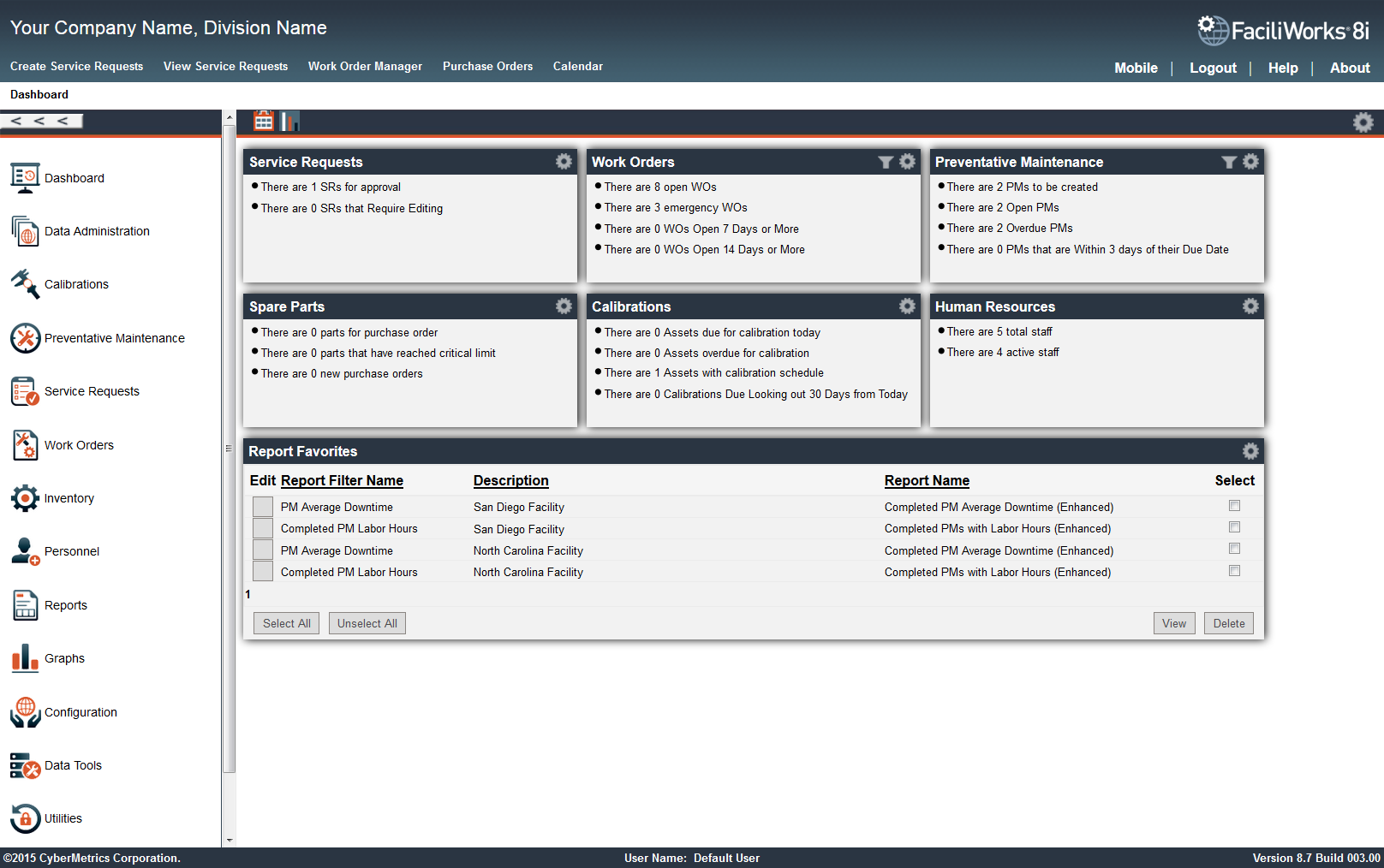Open Calibrations from the sidebar icon
Viewport: 1384px width, 868px height.
coord(25,284)
